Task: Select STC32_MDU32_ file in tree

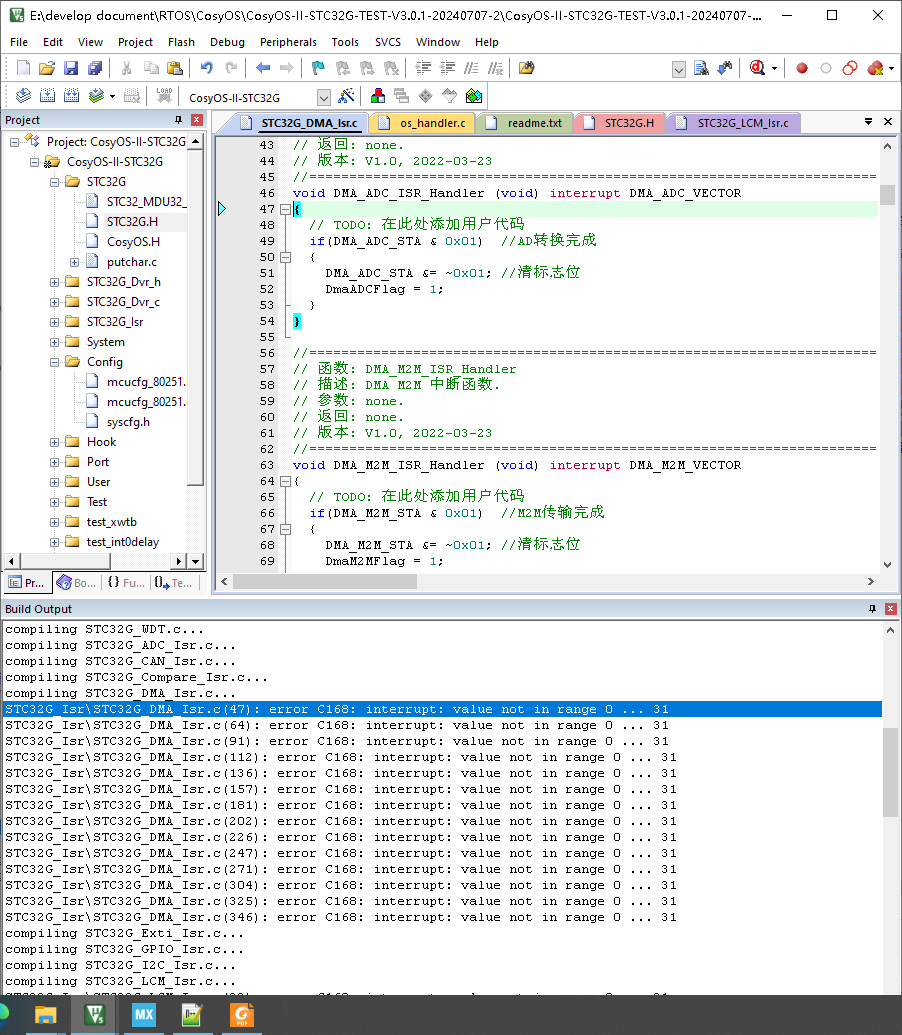Action: [146, 202]
